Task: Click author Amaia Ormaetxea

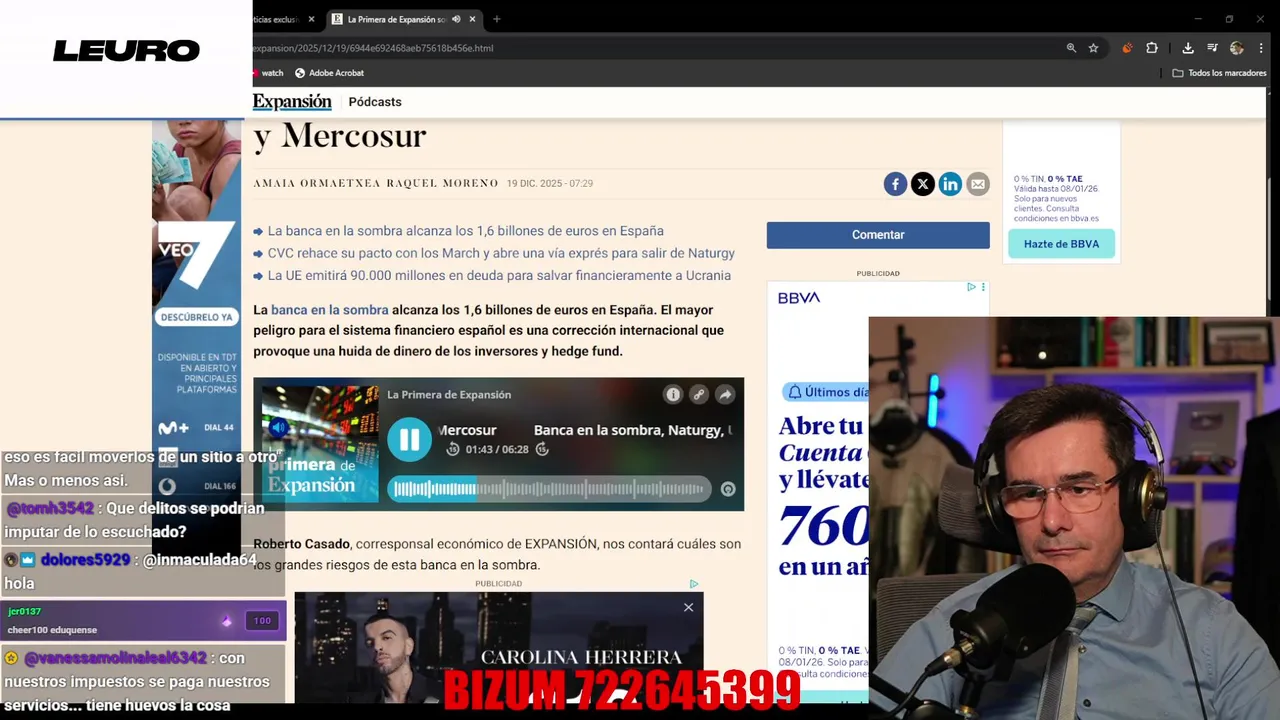Action: tap(317, 184)
